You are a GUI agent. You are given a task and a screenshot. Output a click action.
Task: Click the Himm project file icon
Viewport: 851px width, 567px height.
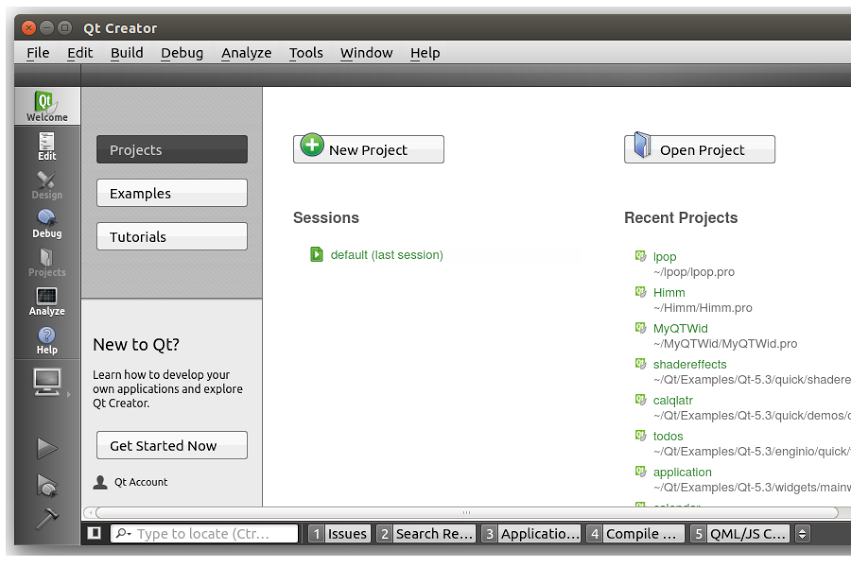point(641,292)
